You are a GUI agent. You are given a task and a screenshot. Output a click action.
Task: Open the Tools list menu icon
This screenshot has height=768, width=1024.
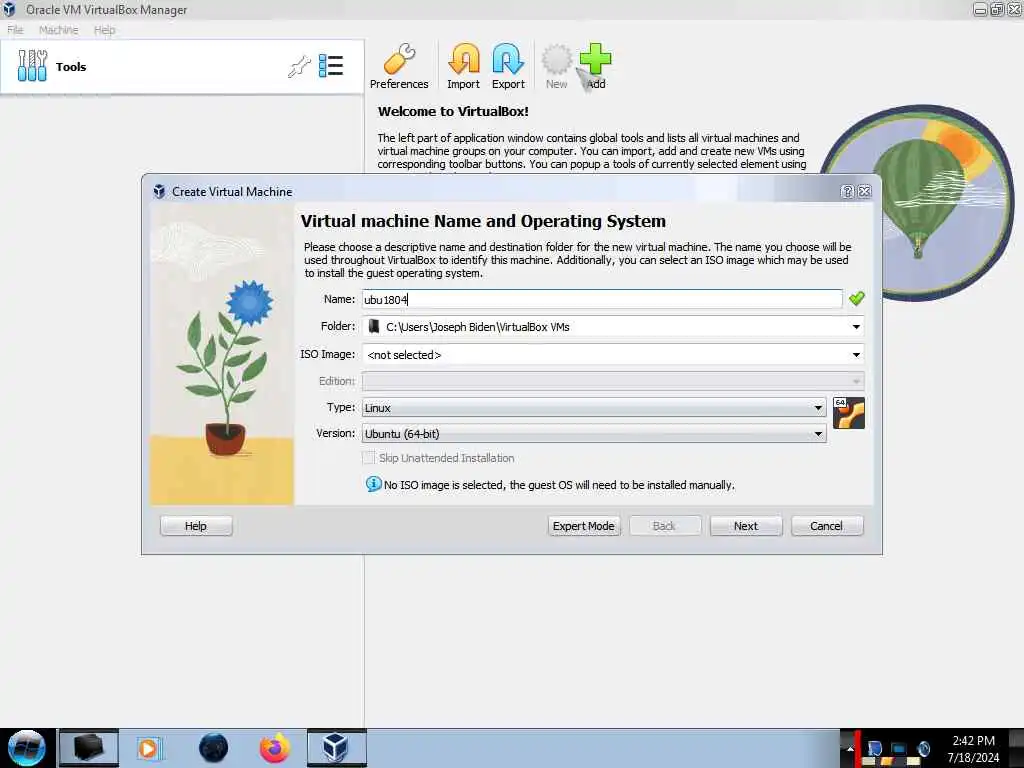point(331,66)
